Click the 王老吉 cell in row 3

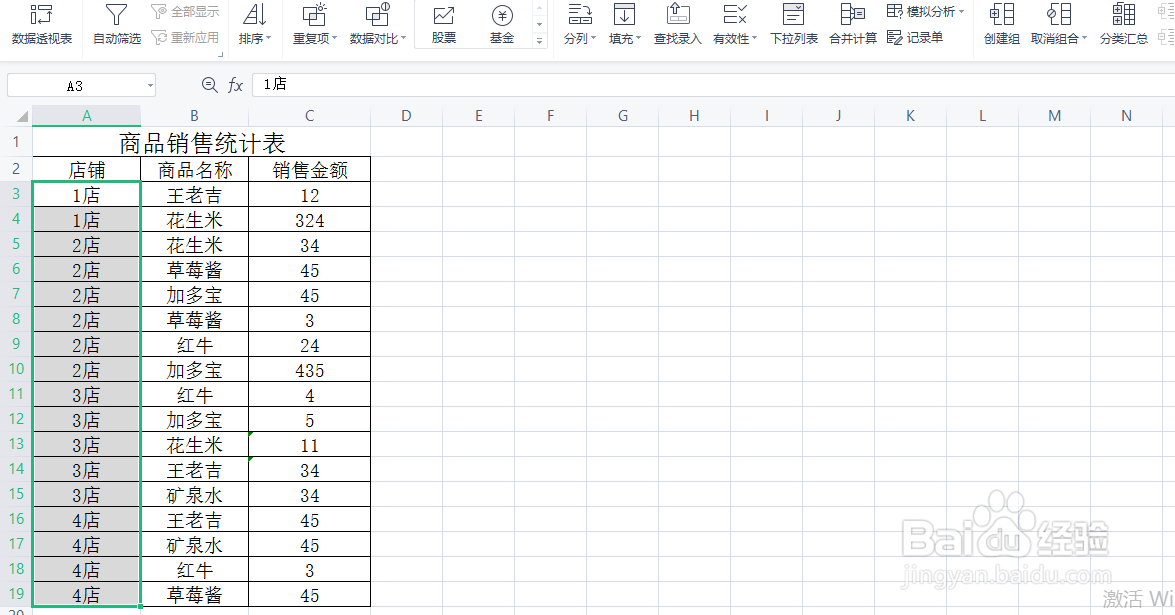pos(195,196)
